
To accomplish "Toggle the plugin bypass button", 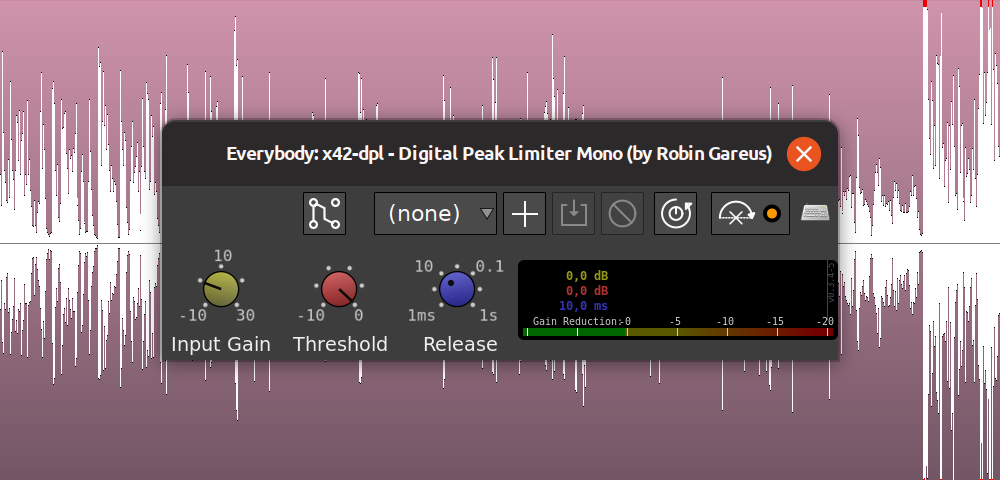I will tap(750, 214).
